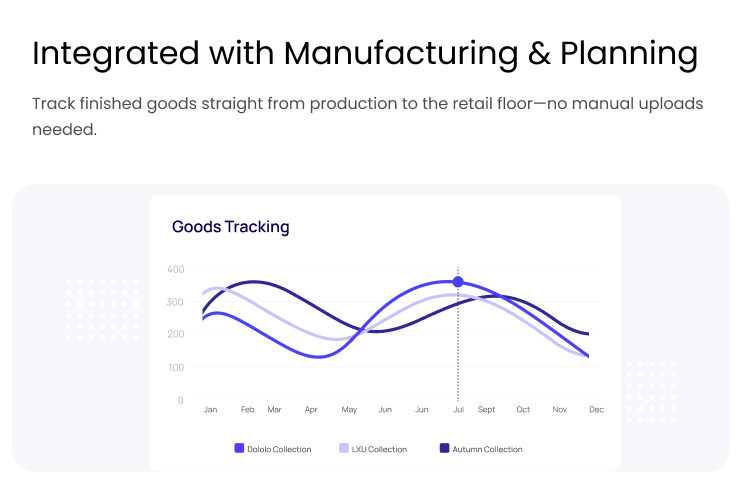742x484 pixels.
Task: Click the LXU Collection legend color square
Action: point(344,449)
